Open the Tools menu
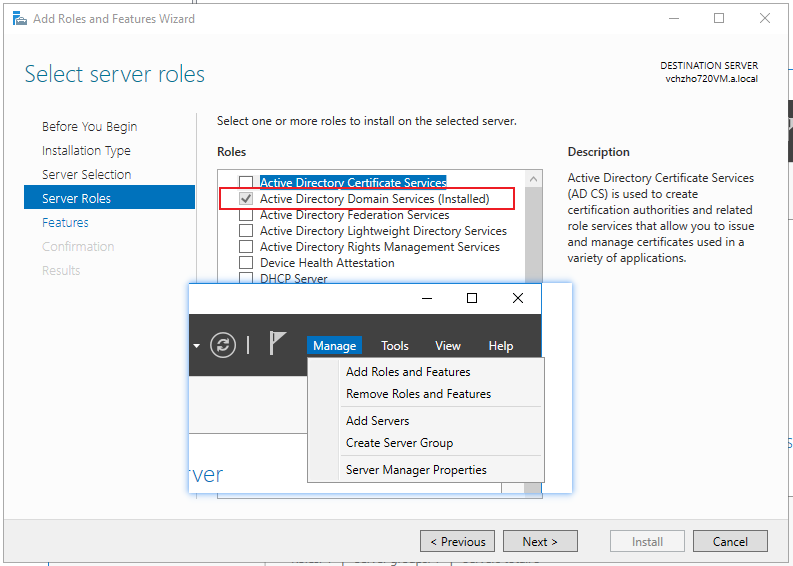Viewport: 793px width, 566px height. pyautogui.click(x=394, y=345)
